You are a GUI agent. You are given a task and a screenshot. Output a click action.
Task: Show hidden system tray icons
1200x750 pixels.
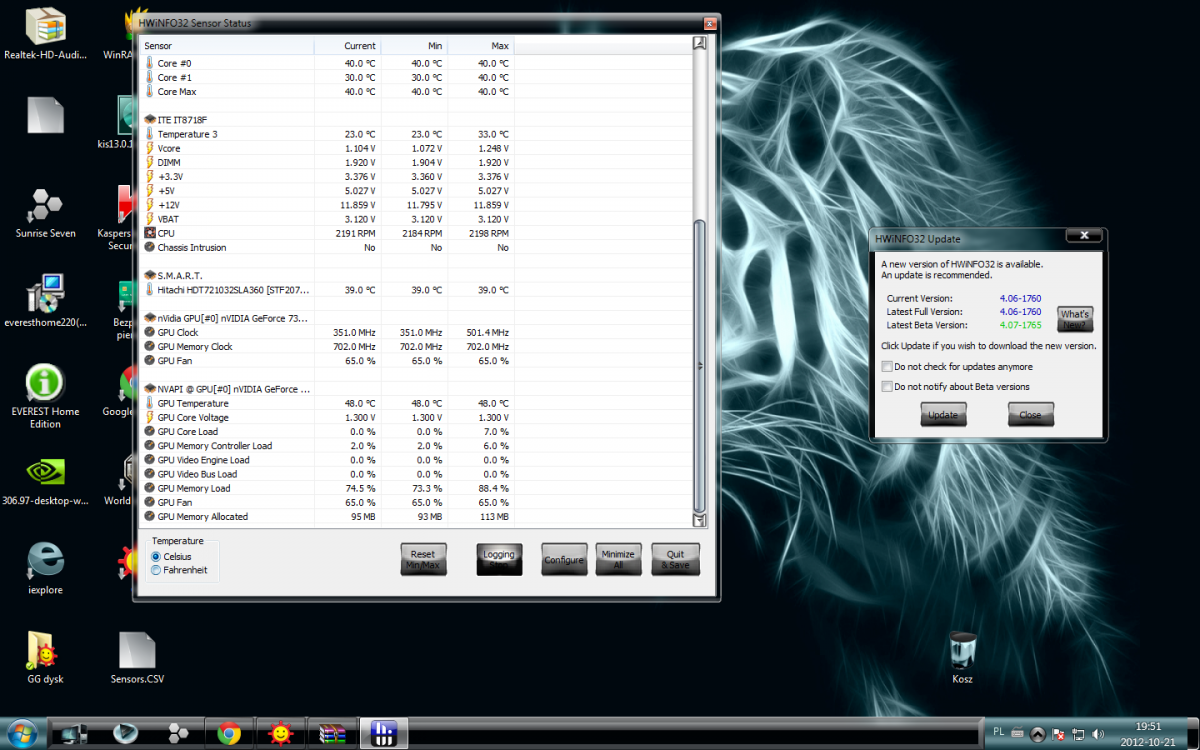(x=1037, y=734)
